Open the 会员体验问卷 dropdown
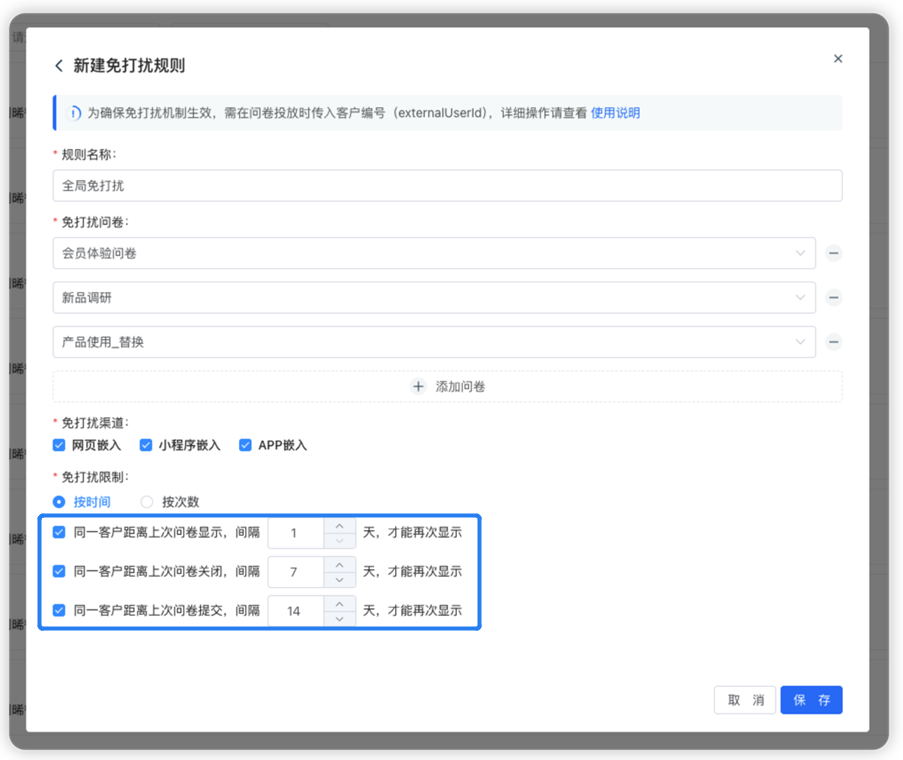903x760 pixels. tap(433, 254)
